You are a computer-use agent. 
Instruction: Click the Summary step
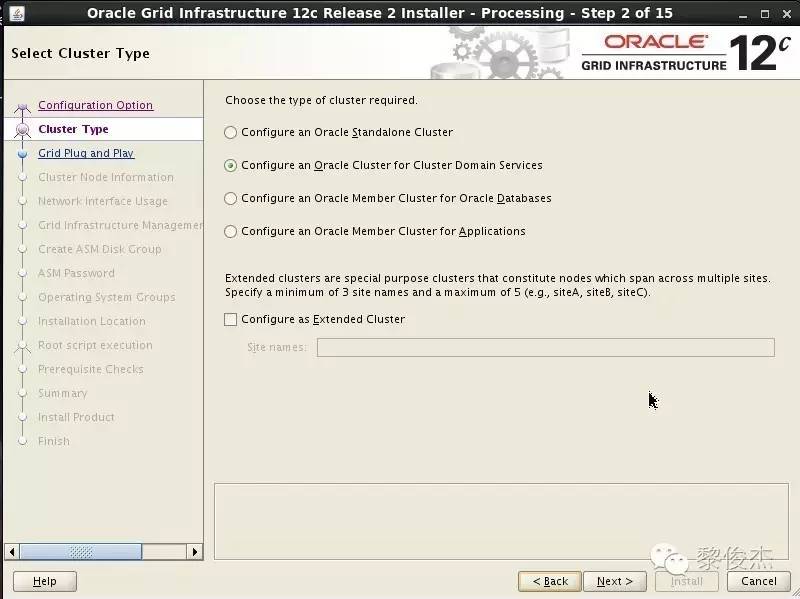(x=62, y=393)
